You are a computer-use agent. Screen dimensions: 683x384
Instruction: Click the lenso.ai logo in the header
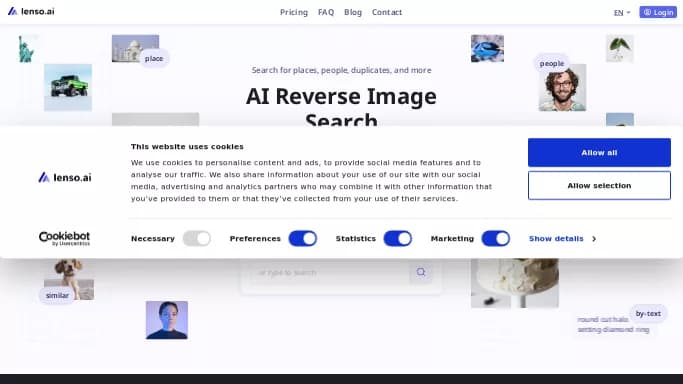[31, 11]
